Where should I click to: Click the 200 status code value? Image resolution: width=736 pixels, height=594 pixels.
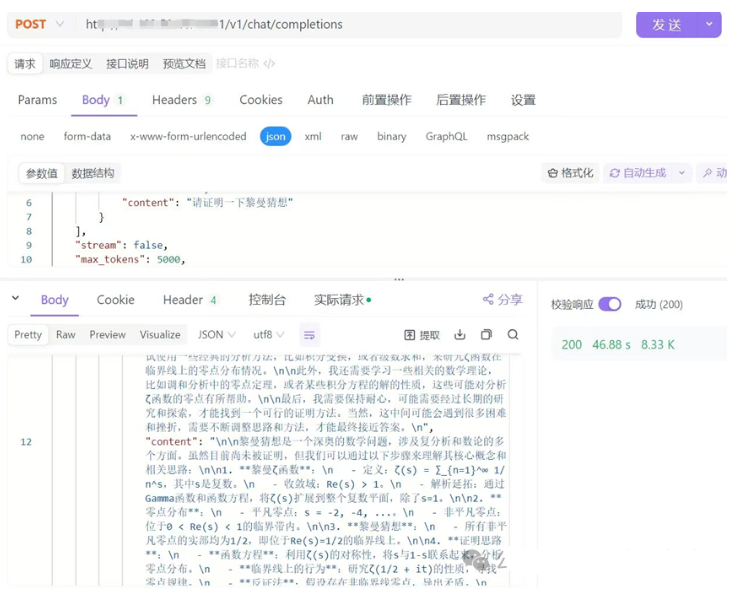(x=571, y=345)
